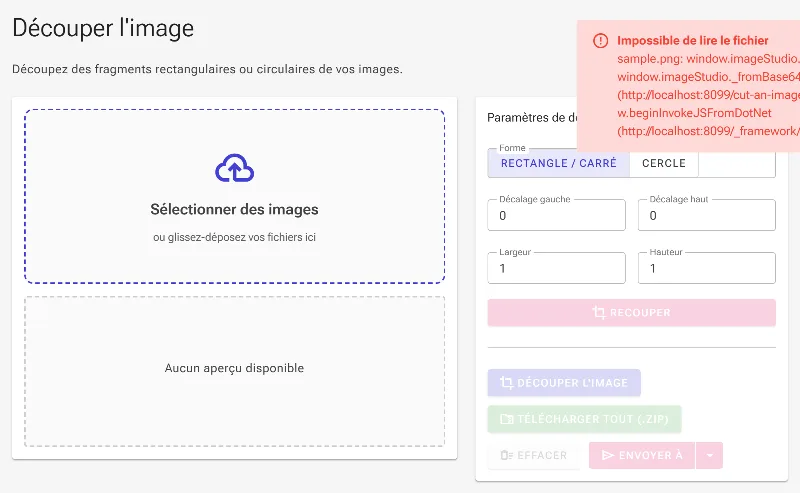
Task: Click the w.beginInvokeJSFromDotNet error line
Action: click(694, 113)
